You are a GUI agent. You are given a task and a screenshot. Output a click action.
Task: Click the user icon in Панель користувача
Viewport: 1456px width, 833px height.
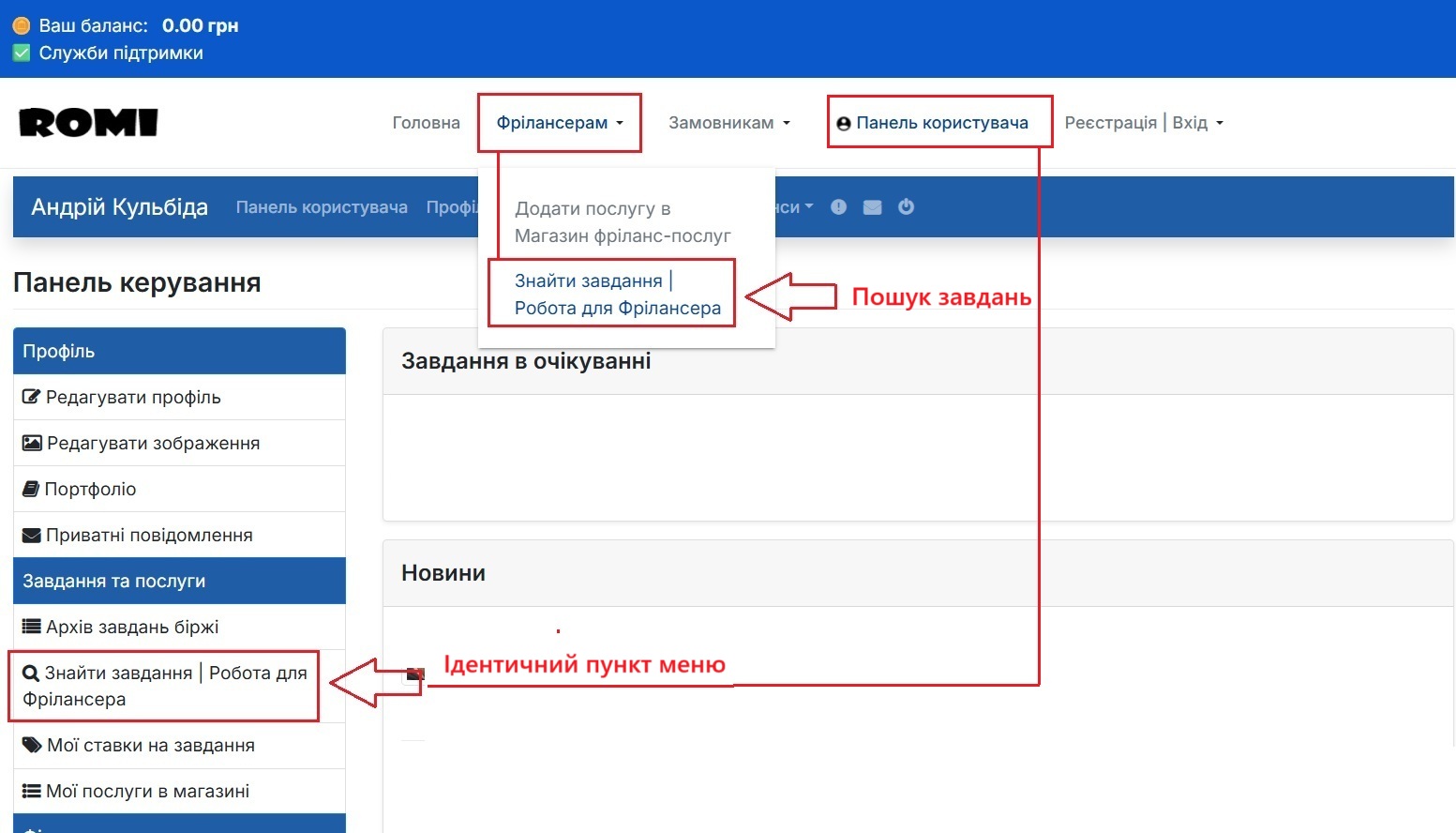(x=843, y=122)
